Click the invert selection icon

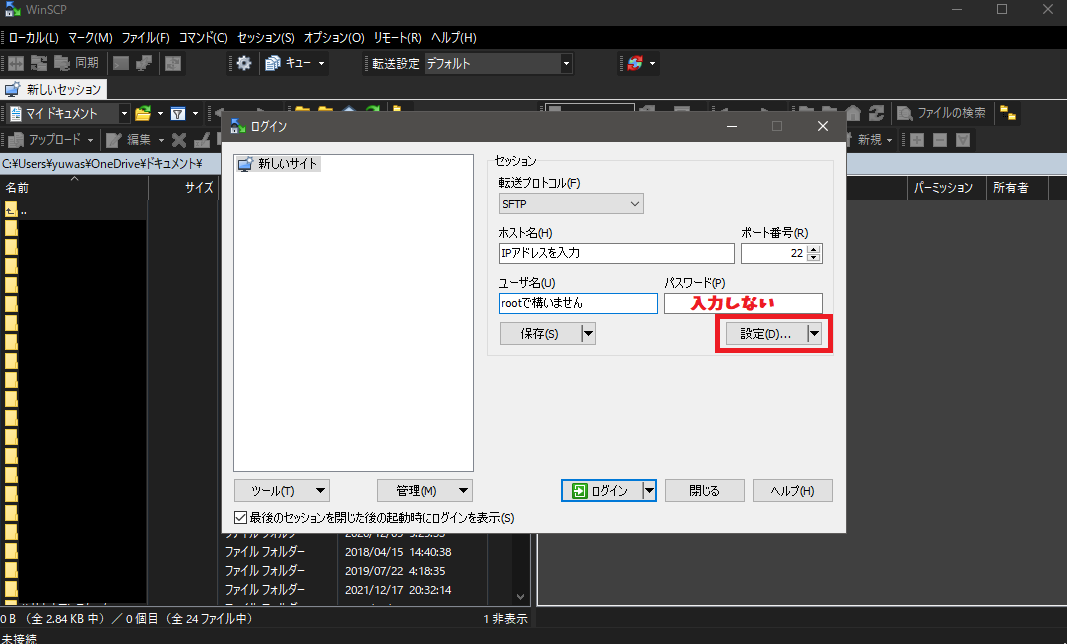coord(963,140)
